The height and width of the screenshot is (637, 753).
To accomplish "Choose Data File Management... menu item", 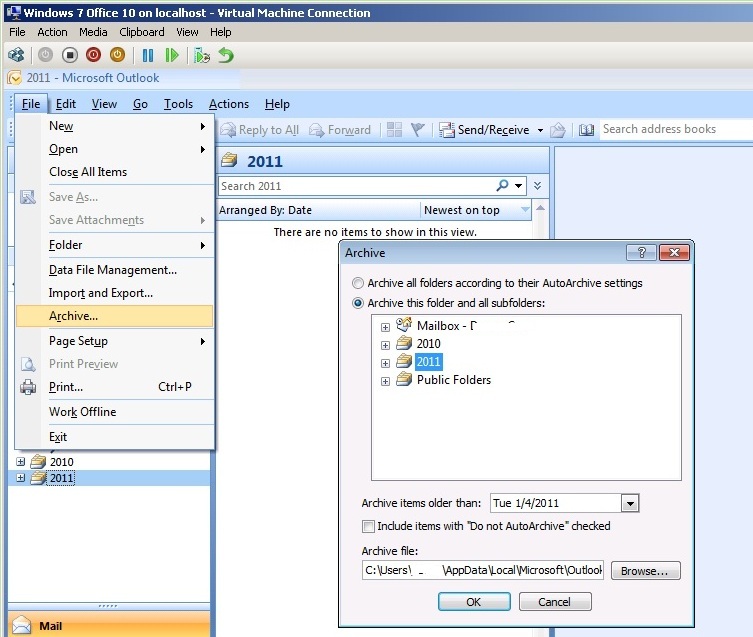I will coord(114,270).
